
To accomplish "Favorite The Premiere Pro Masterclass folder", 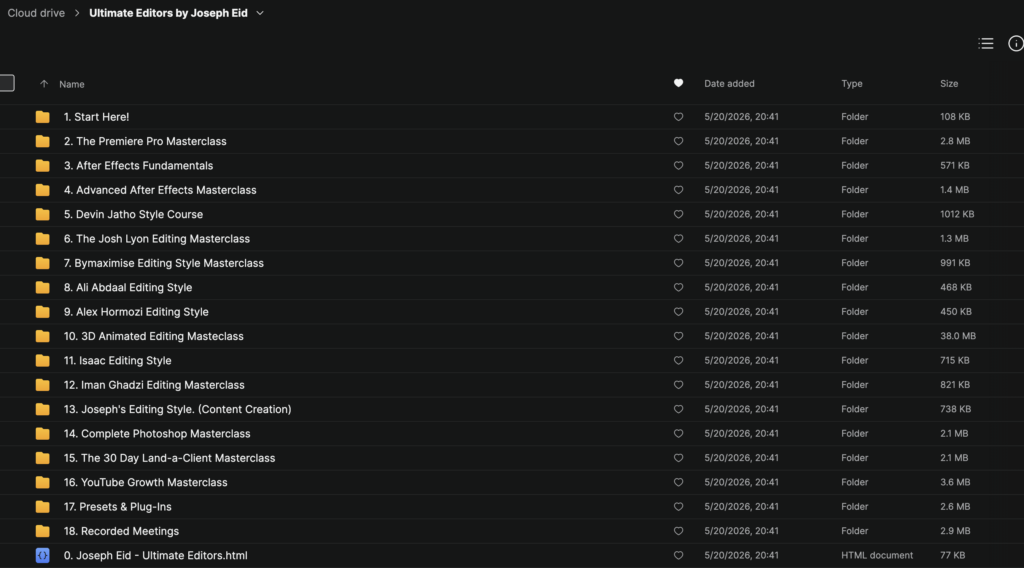I will coord(679,141).
